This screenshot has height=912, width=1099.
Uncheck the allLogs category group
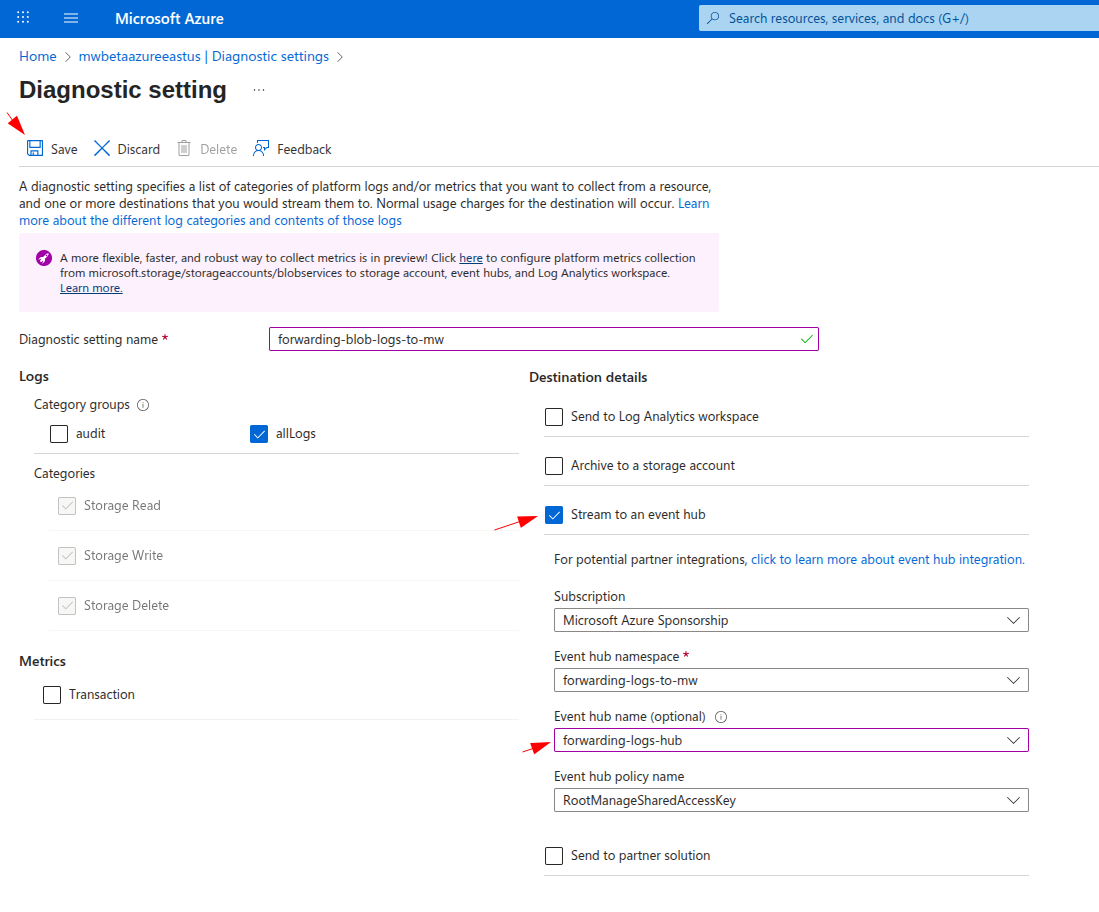[x=259, y=433]
